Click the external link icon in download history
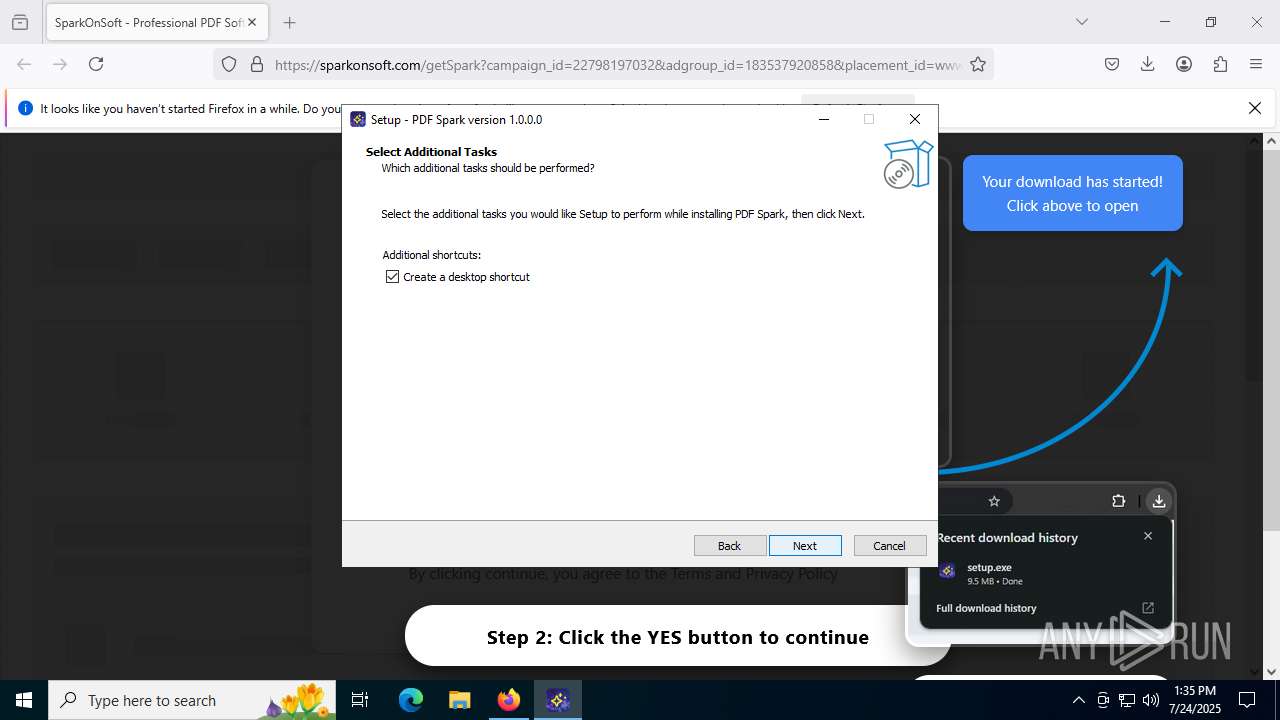 pyautogui.click(x=1148, y=608)
